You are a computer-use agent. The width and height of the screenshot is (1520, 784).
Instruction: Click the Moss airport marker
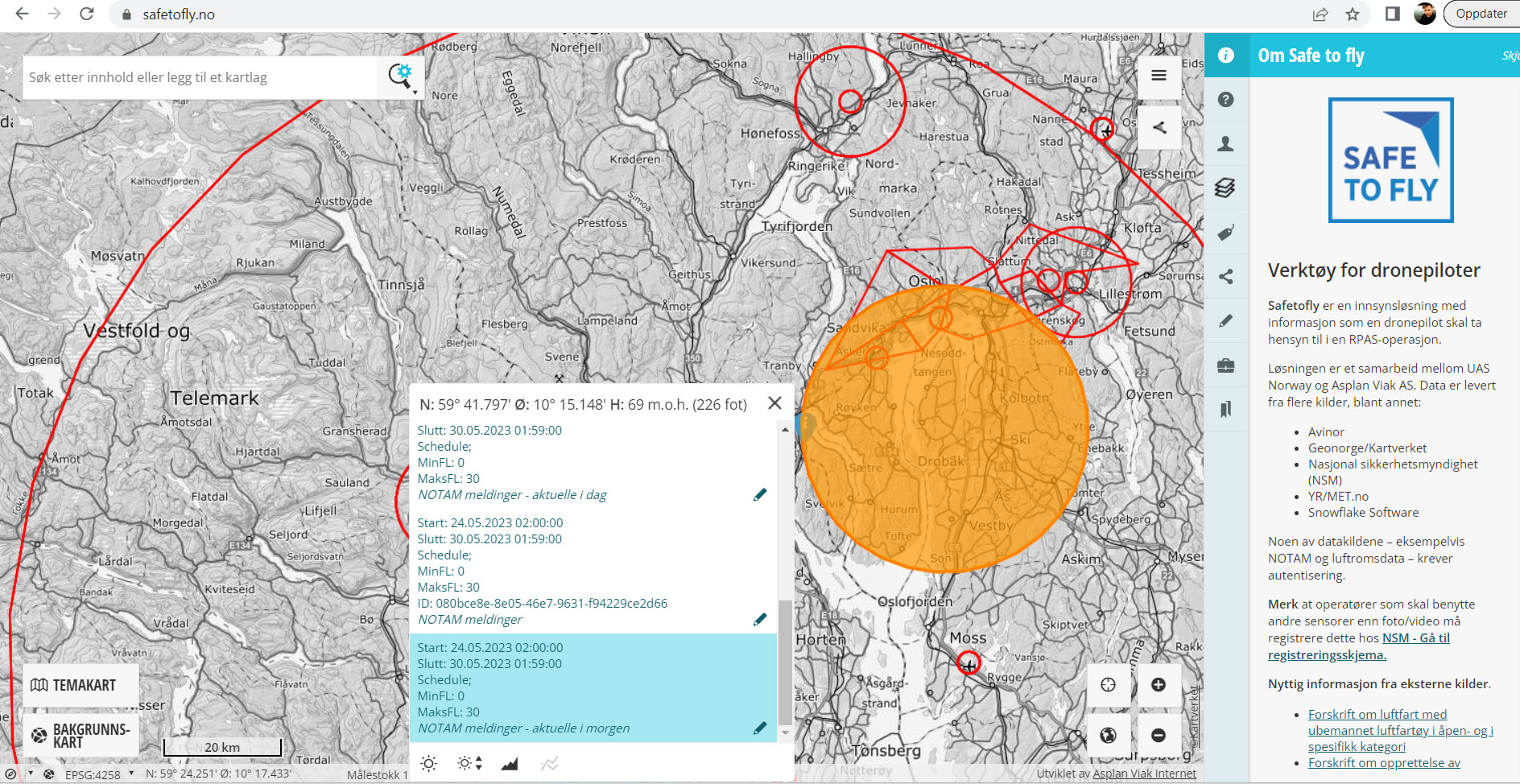(x=969, y=664)
